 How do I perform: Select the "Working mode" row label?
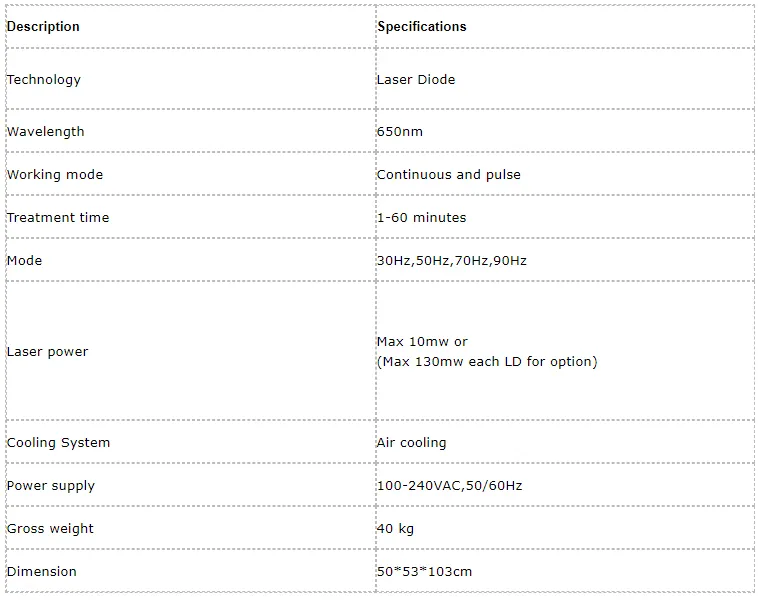55,175
